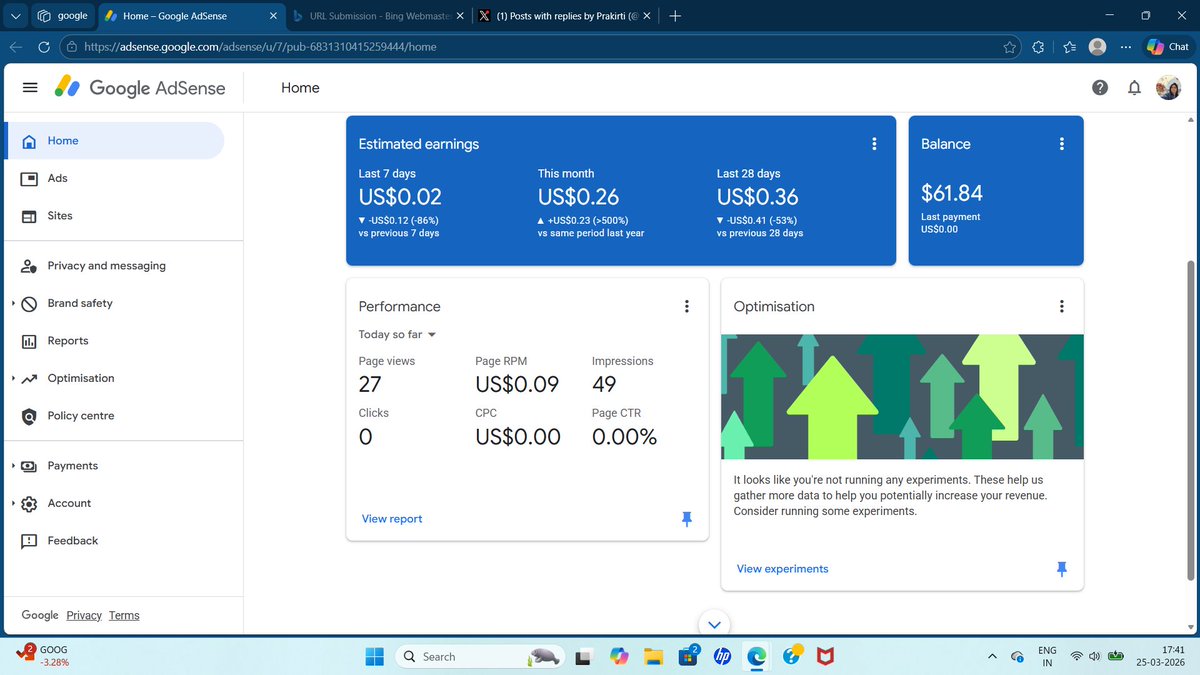1200x675 pixels.
Task: Click the Estimated earnings card title
Action: coord(419,144)
